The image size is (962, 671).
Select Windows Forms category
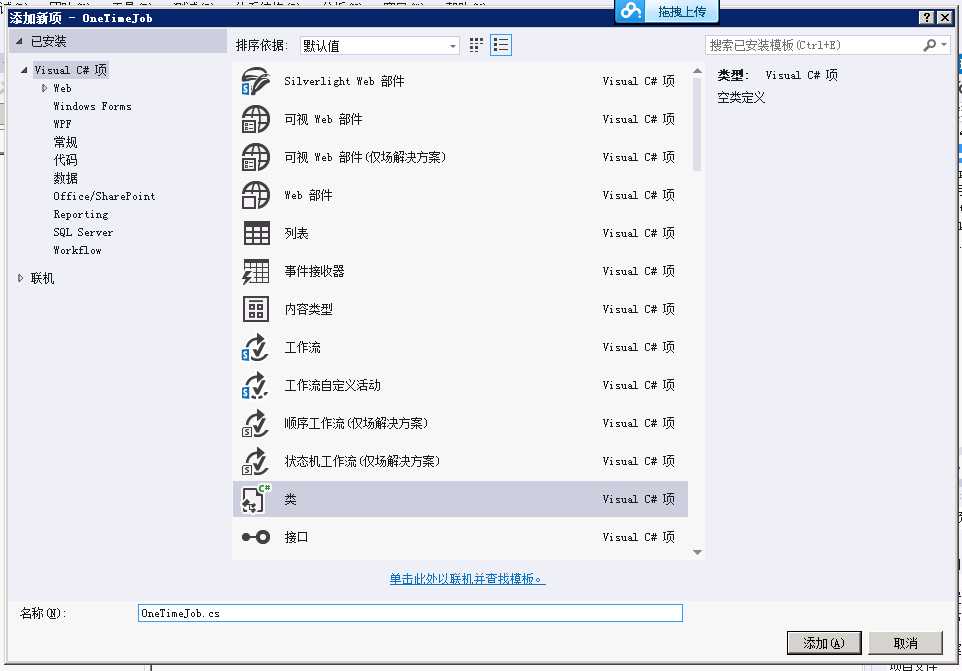click(92, 106)
